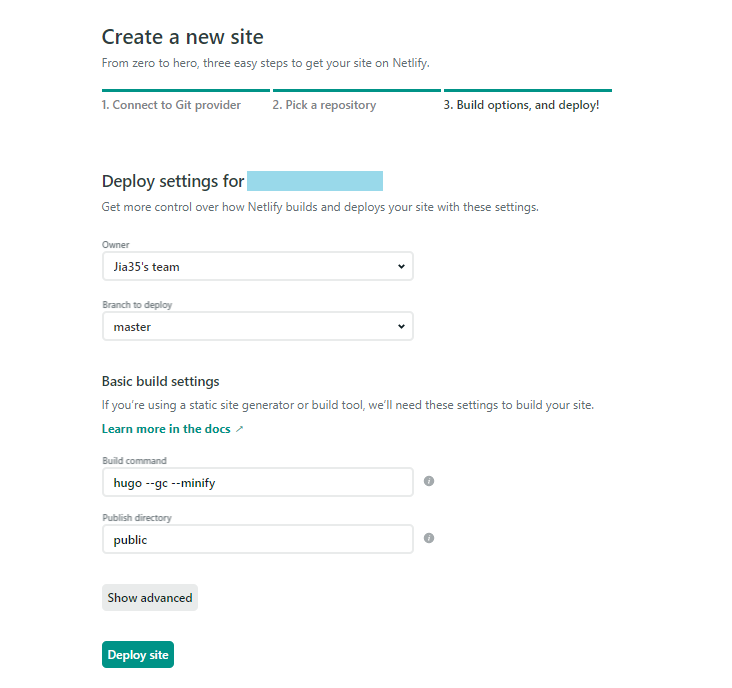Open the Owner dropdown showing Jia35's team
The height and width of the screenshot is (688, 732).
pos(258,267)
